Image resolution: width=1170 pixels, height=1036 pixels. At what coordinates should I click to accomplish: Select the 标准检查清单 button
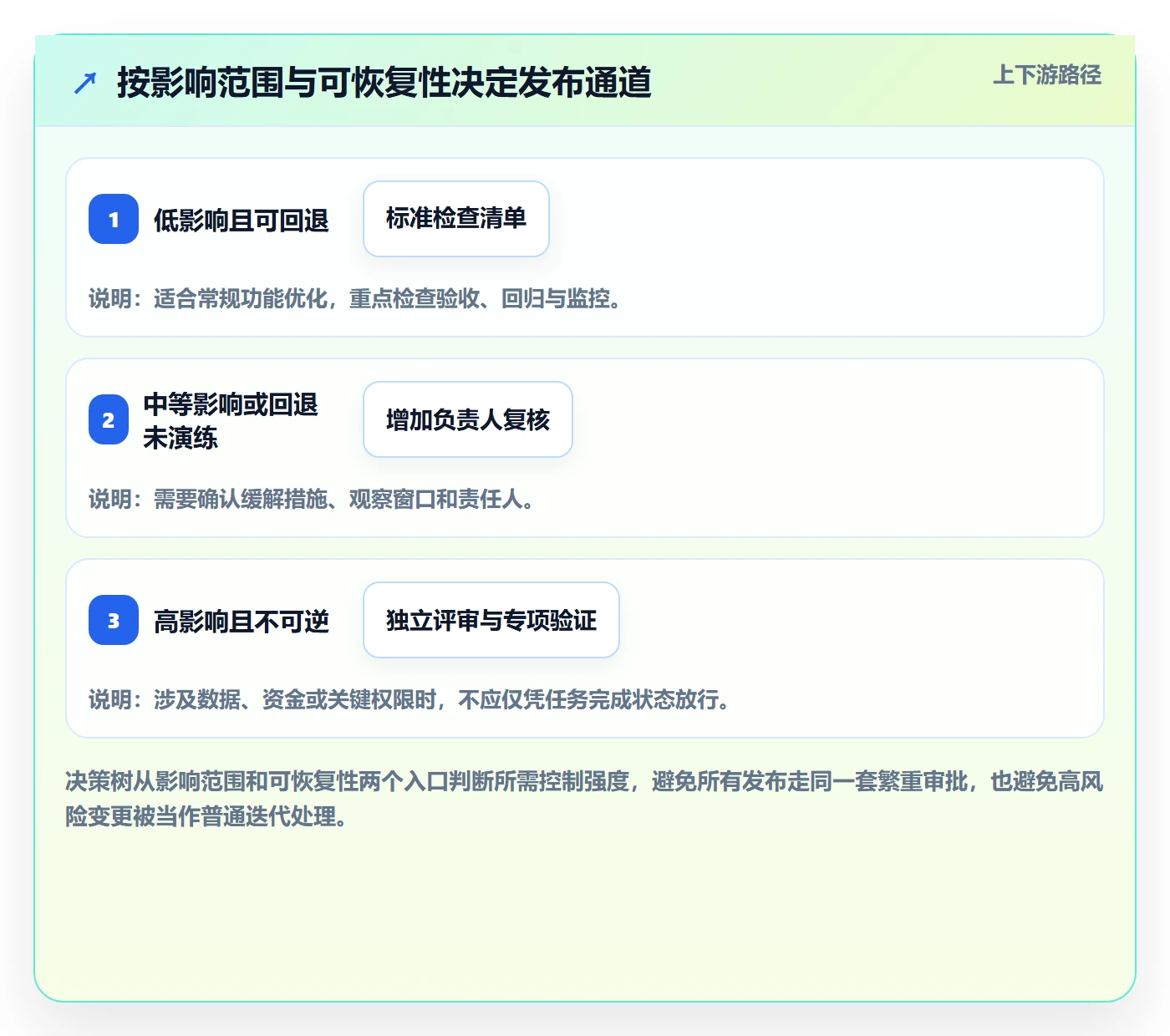point(456,219)
